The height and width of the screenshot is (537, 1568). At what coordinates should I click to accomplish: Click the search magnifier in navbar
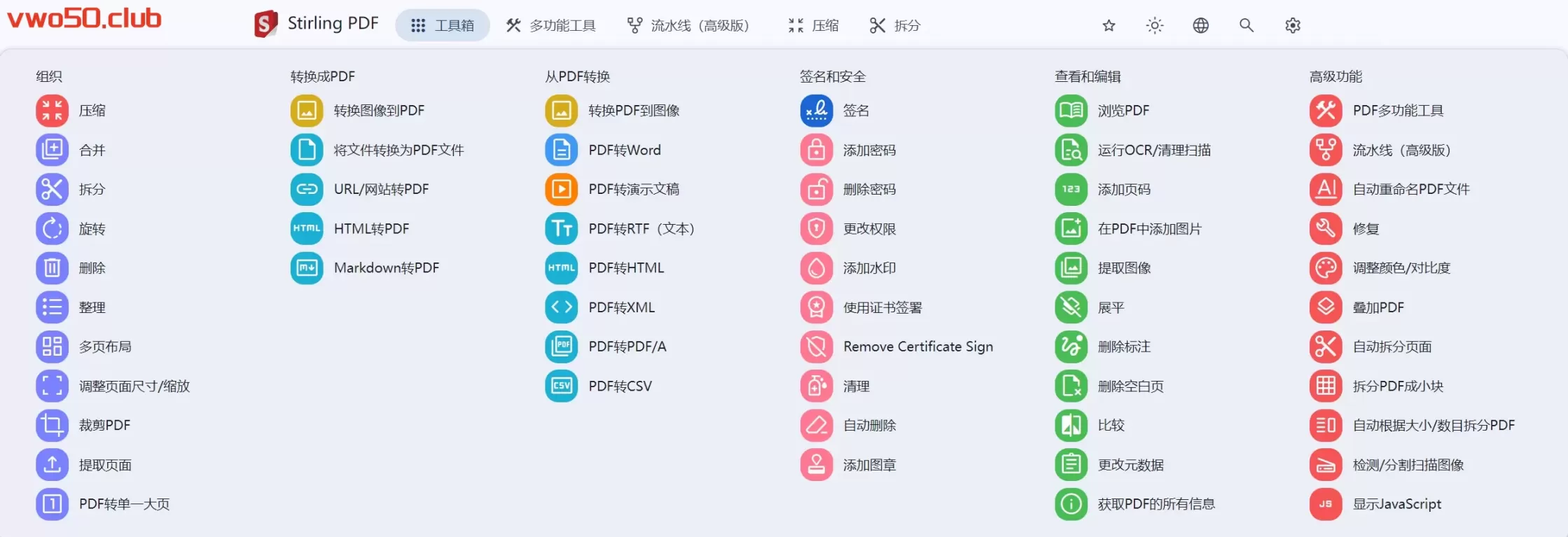point(1246,26)
